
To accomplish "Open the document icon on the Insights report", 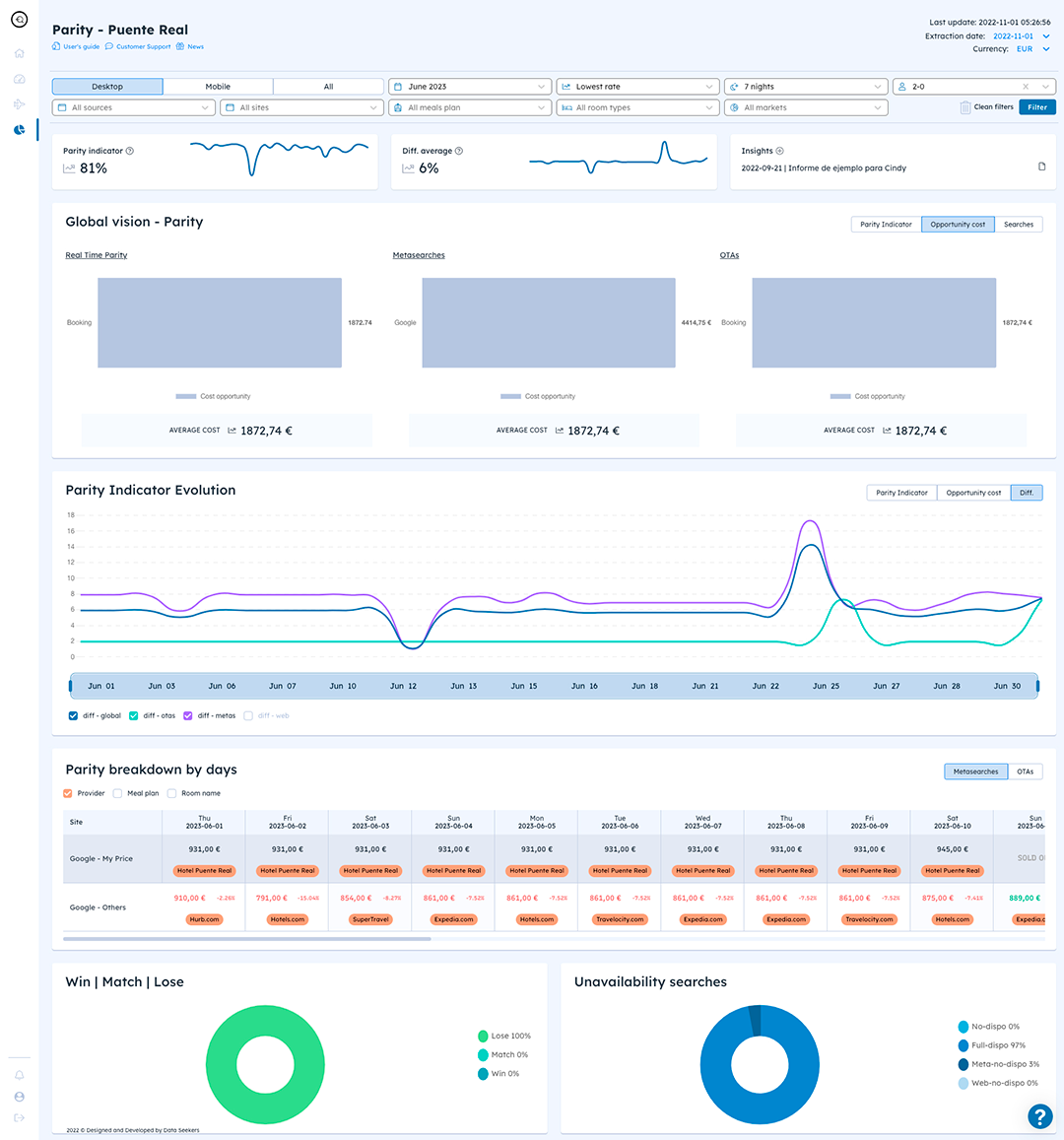I will (1041, 167).
